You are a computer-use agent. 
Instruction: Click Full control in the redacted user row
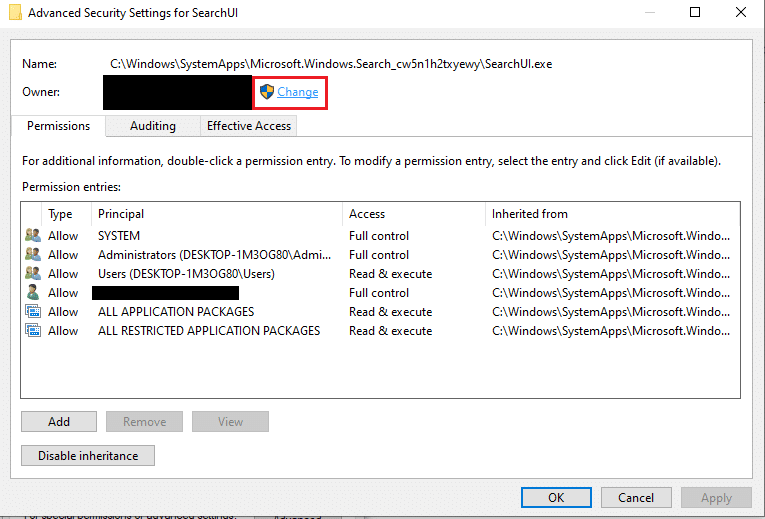pos(379,293)
